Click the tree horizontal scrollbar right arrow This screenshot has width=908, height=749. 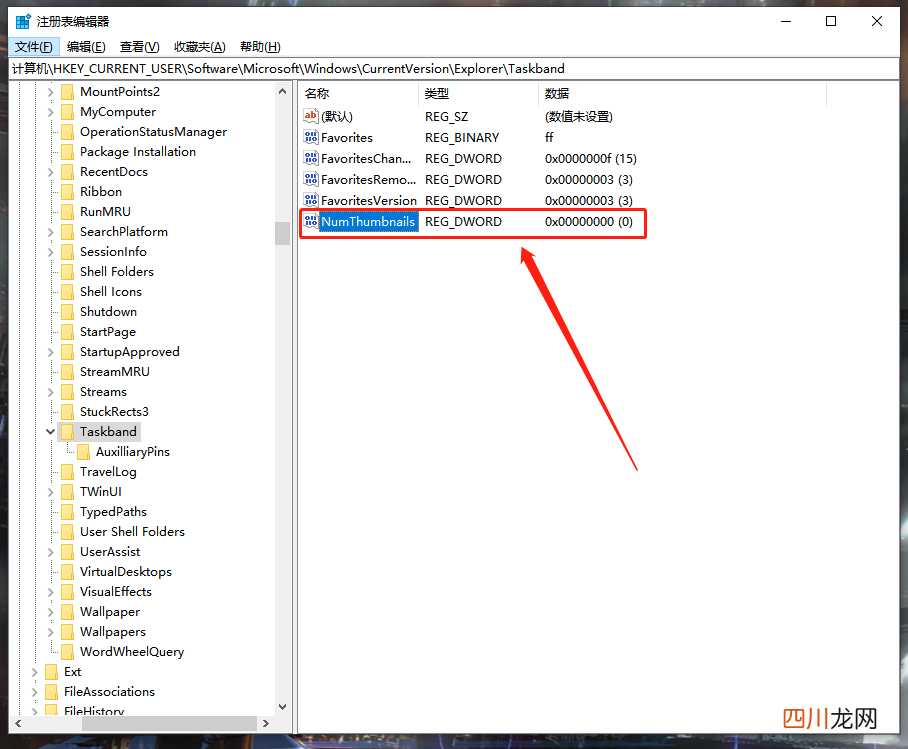tap(266, 724)
